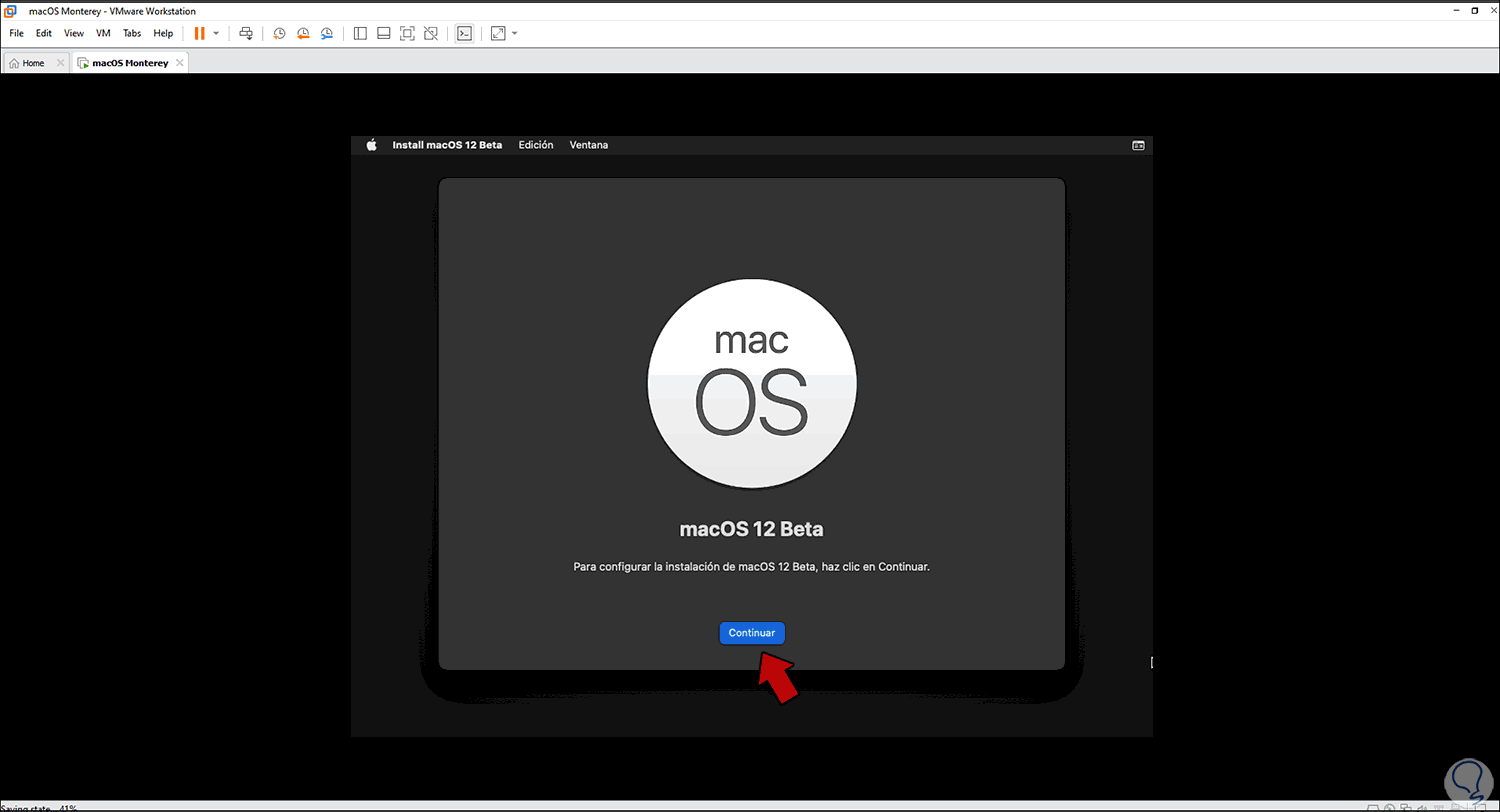
Task: Revert the VM to the previous snapshot
Action: pyautogui.click(x=303, y=33)
